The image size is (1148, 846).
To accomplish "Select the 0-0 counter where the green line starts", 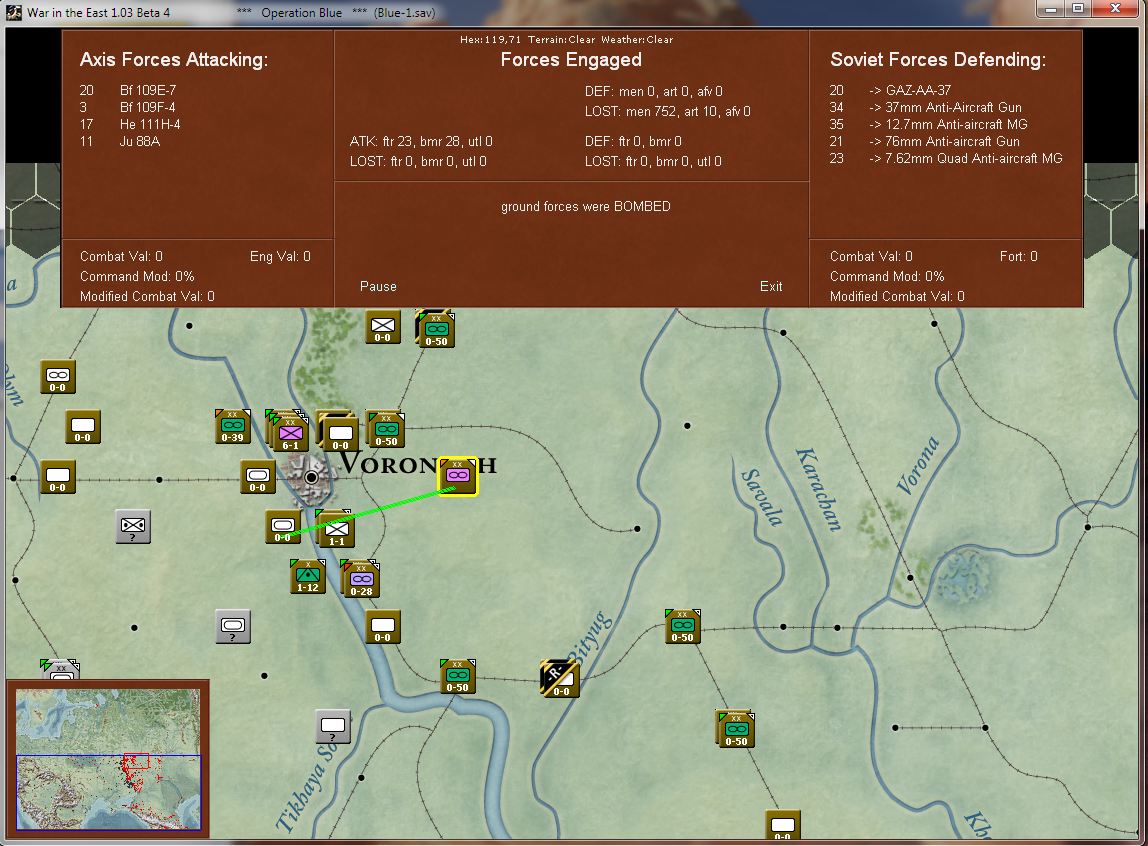I will [283, 527].
